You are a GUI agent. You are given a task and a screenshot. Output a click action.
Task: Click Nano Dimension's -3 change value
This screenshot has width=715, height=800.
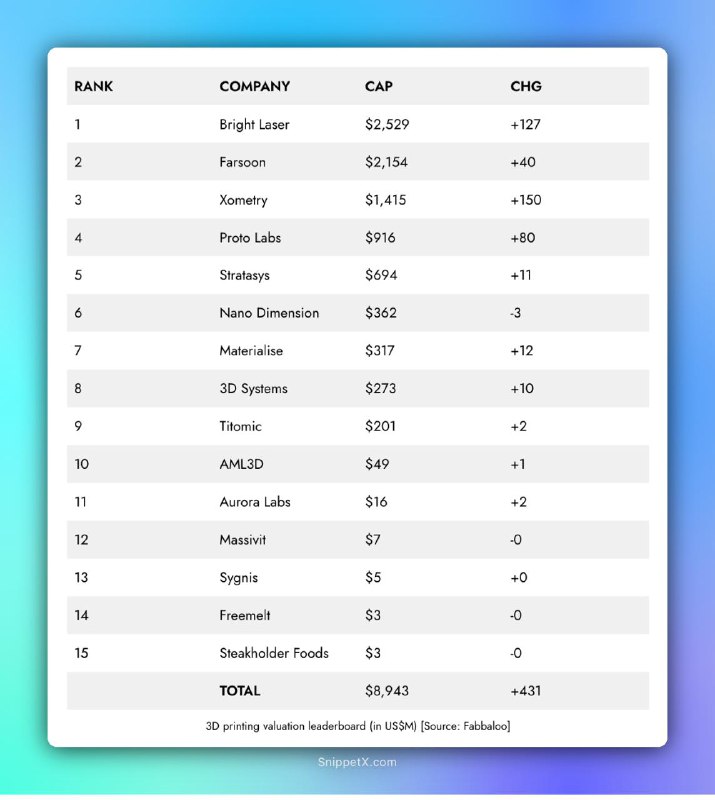[515, 313]
